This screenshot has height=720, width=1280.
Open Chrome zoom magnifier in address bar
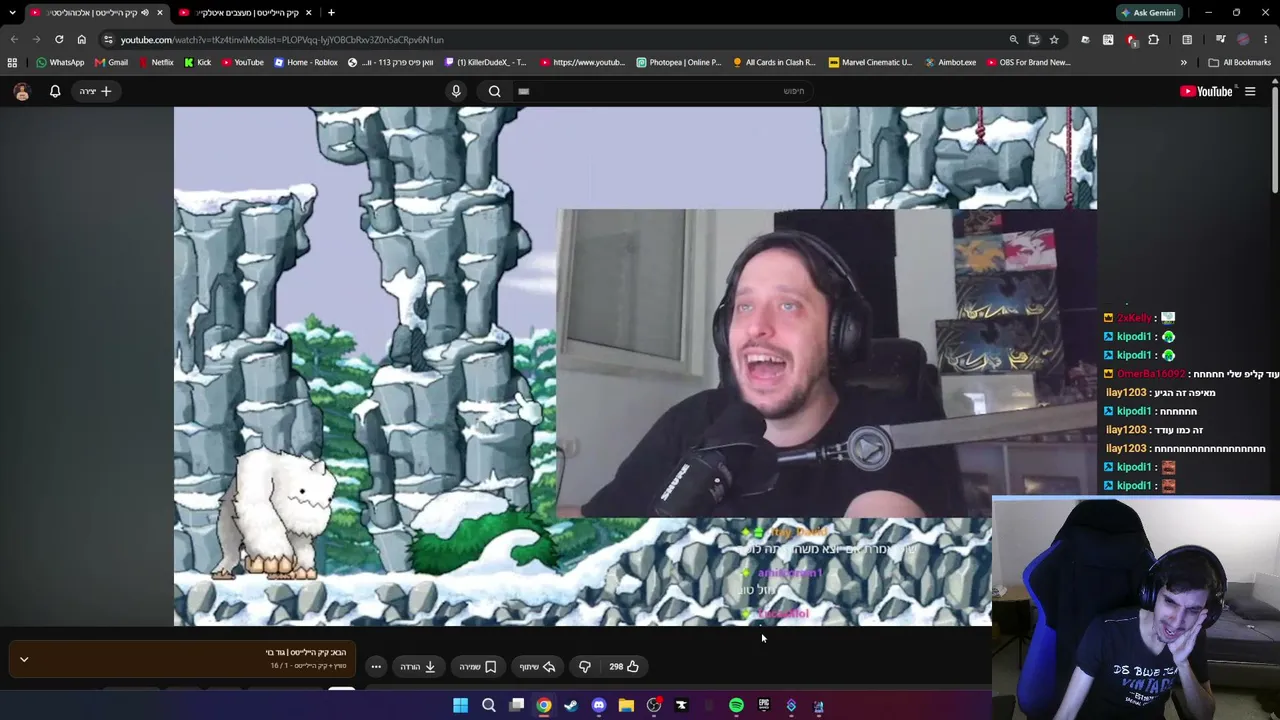(x=1014, y=40)
